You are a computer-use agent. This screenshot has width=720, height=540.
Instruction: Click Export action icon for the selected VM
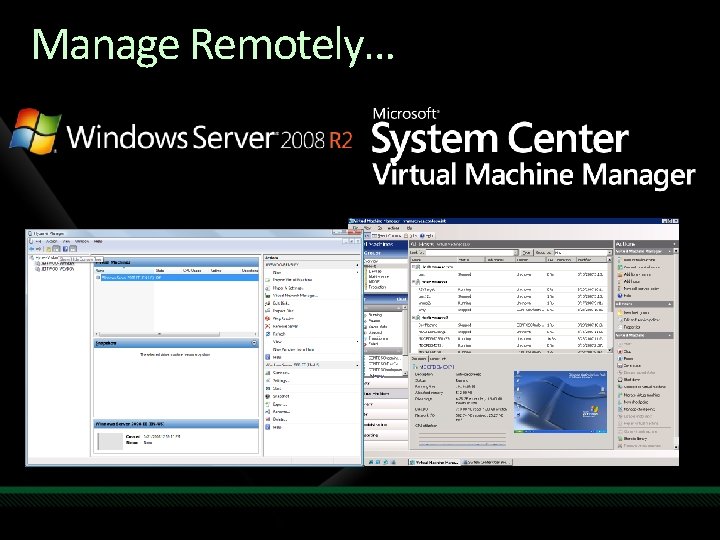[268, 404]
